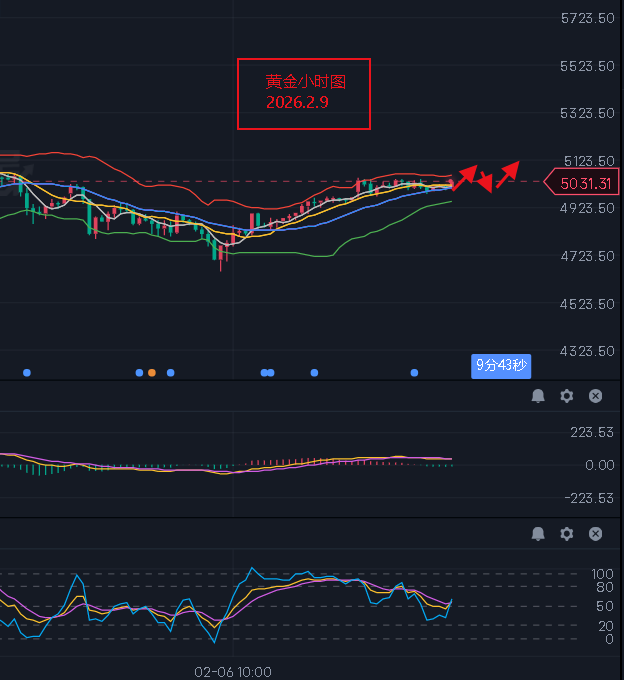The image size is (624, 680).
Task: Click the last red upward forecast arrow
Action: (x=509, y=171)
